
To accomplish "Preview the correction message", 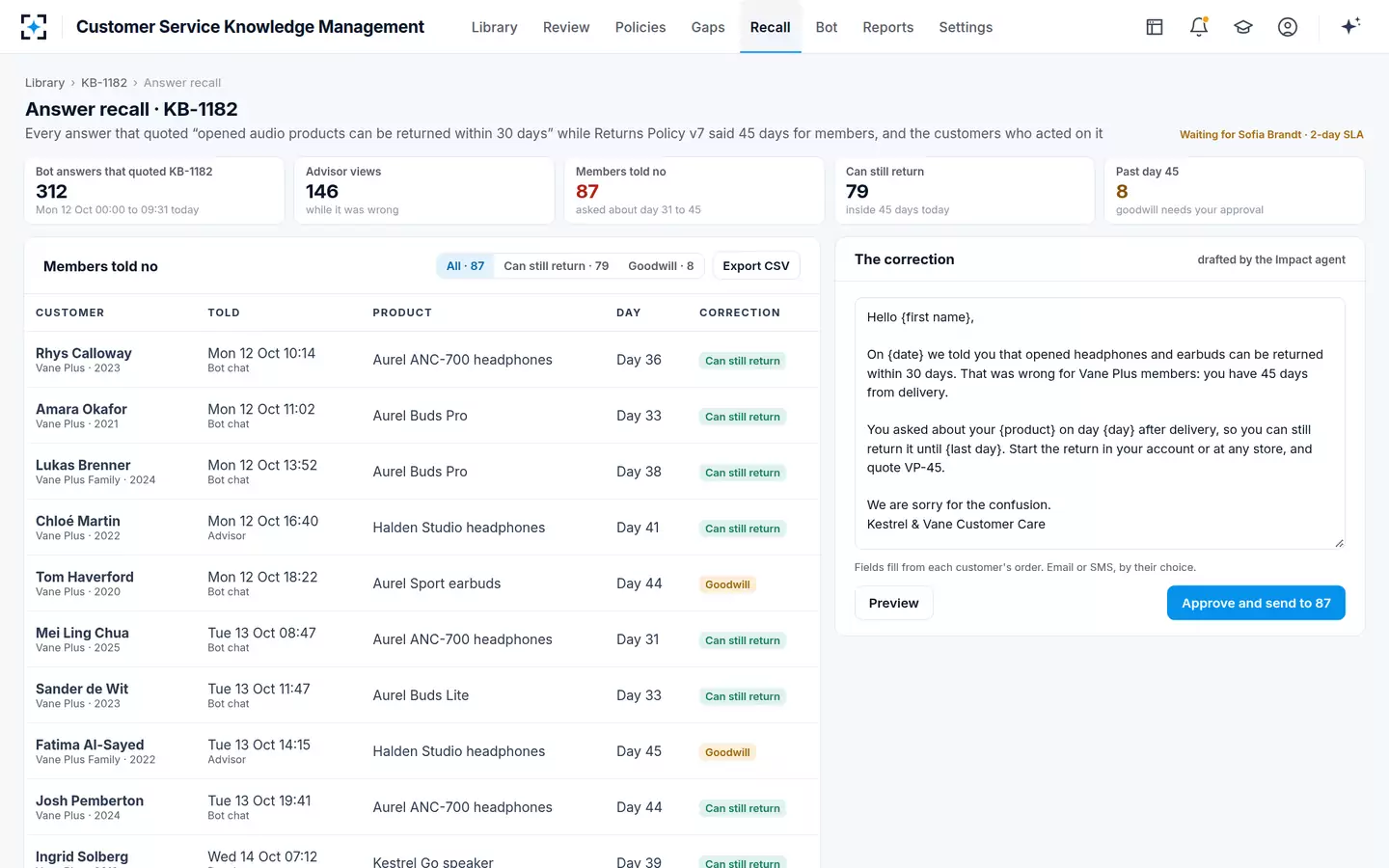I will pos(893,603).
